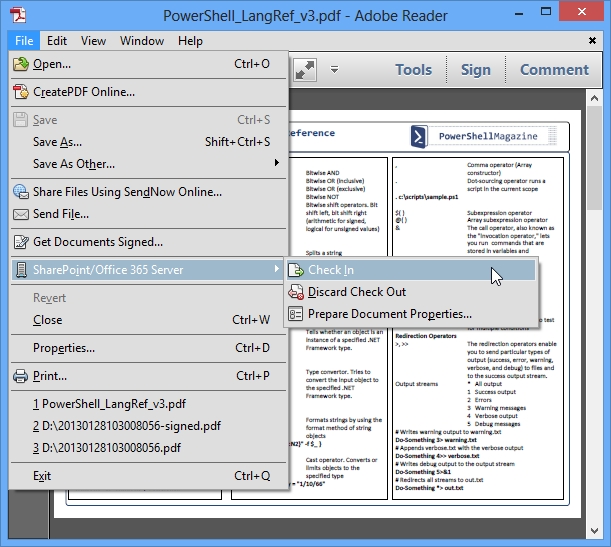Minimize the Adobe Reader window
Image resolution: width=611 pixels, height=547 pixels.
tap(519, 13)
